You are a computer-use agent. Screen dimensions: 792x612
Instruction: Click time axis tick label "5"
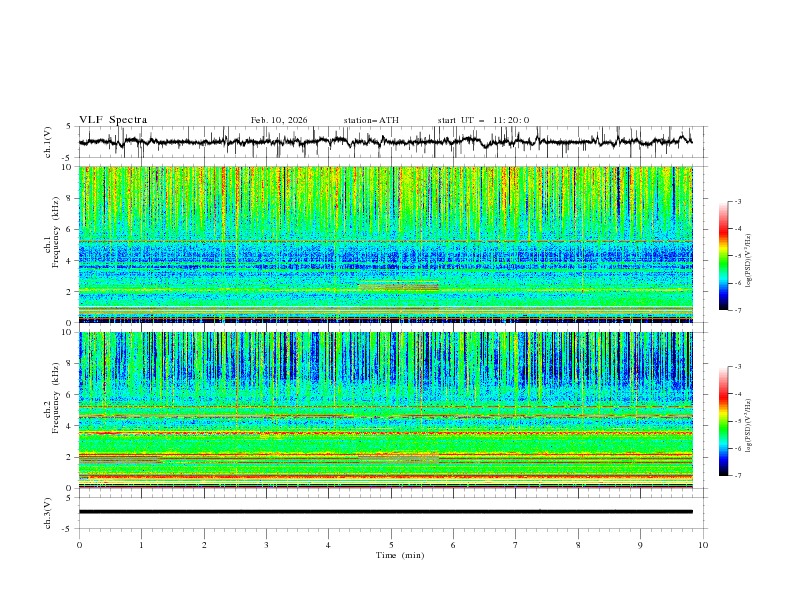pos(391,545)
